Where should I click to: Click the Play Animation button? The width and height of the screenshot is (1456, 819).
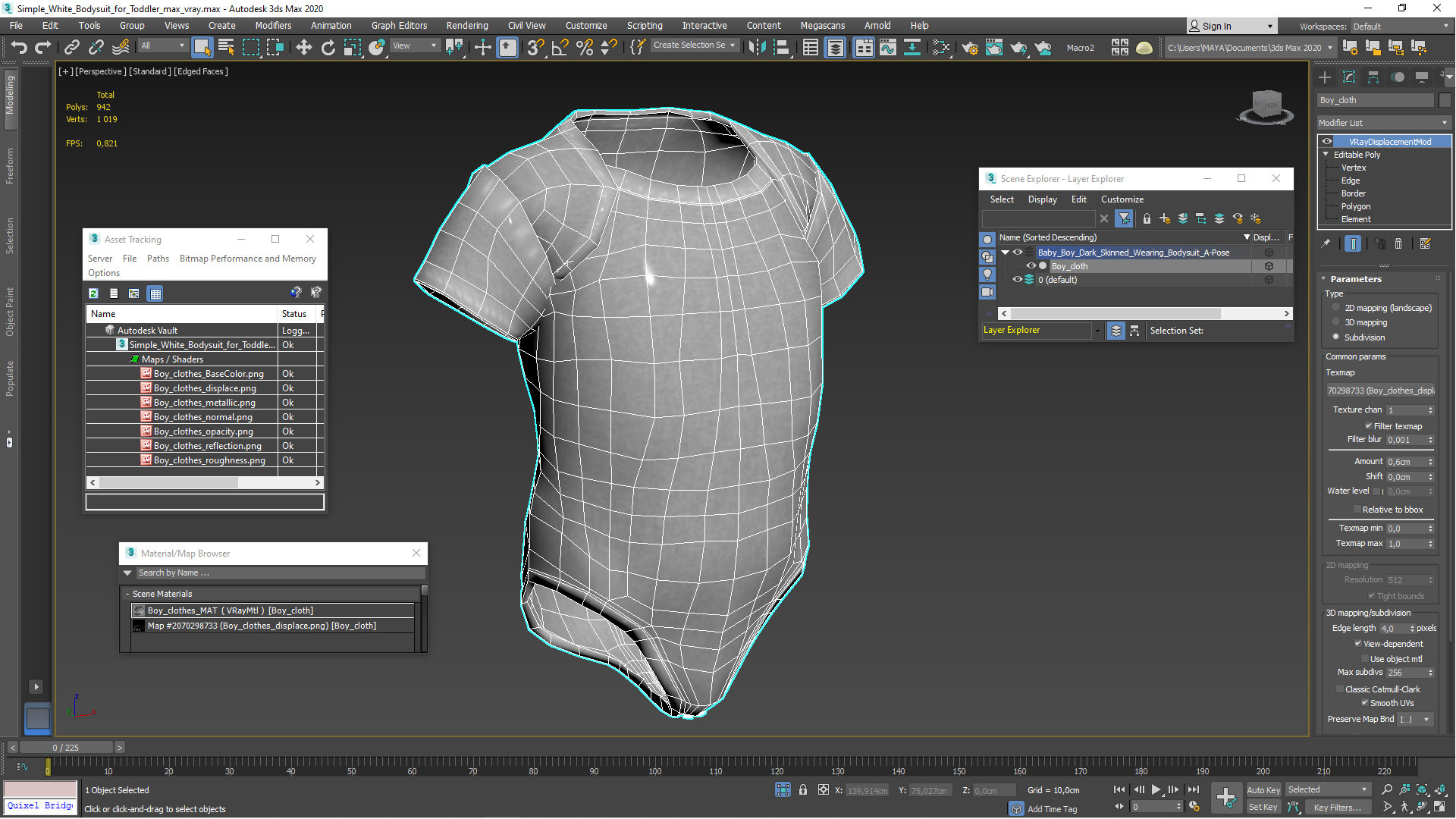click(1156, 789)
